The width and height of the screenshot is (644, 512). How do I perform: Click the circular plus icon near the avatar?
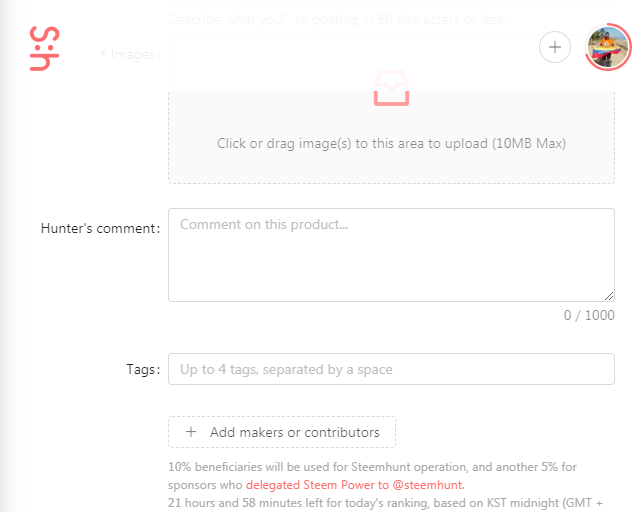555,46
